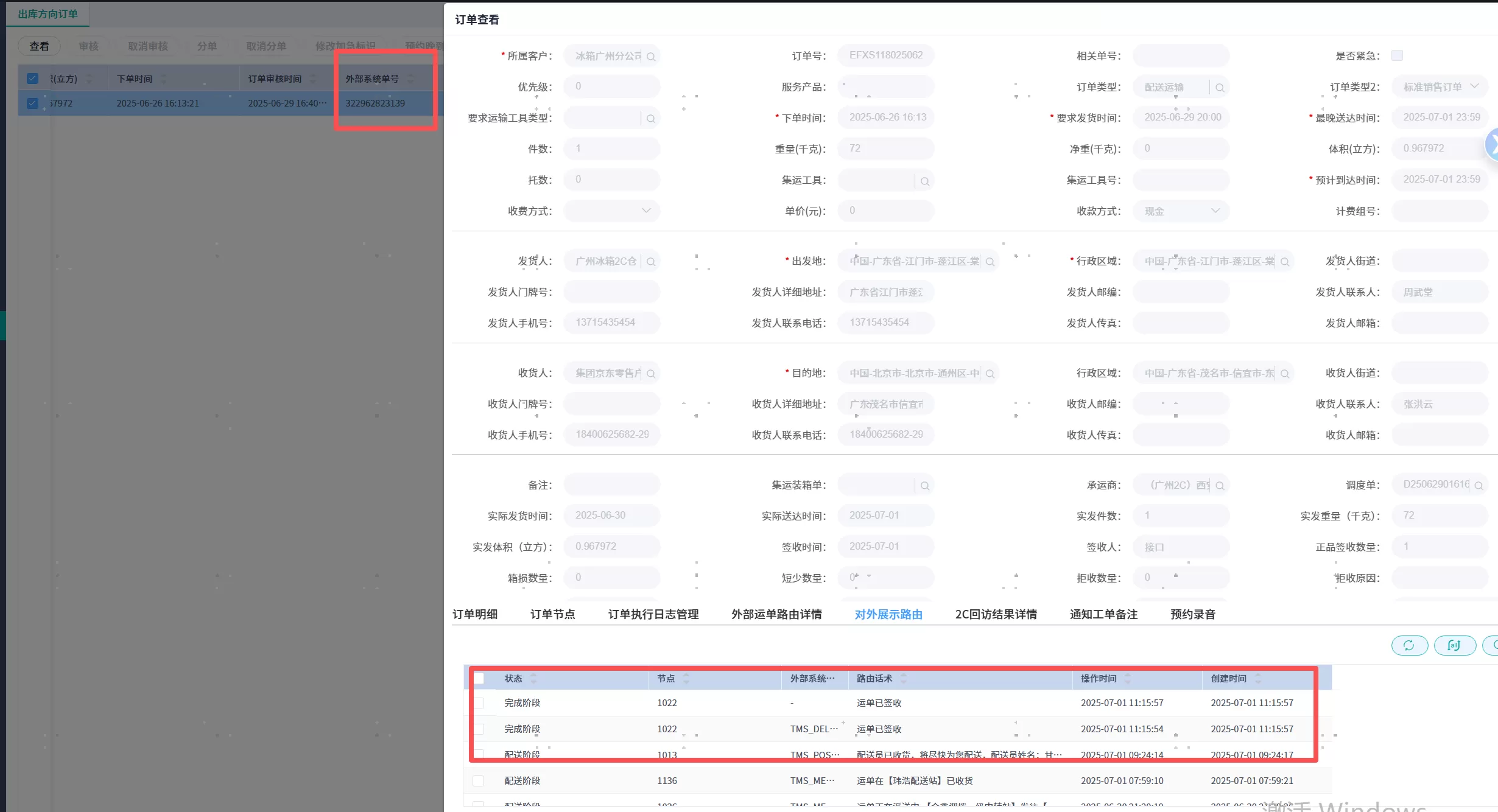Check the 1136 配送阶段 row checkbox
1498x812 pixels.
coord(479,780)
